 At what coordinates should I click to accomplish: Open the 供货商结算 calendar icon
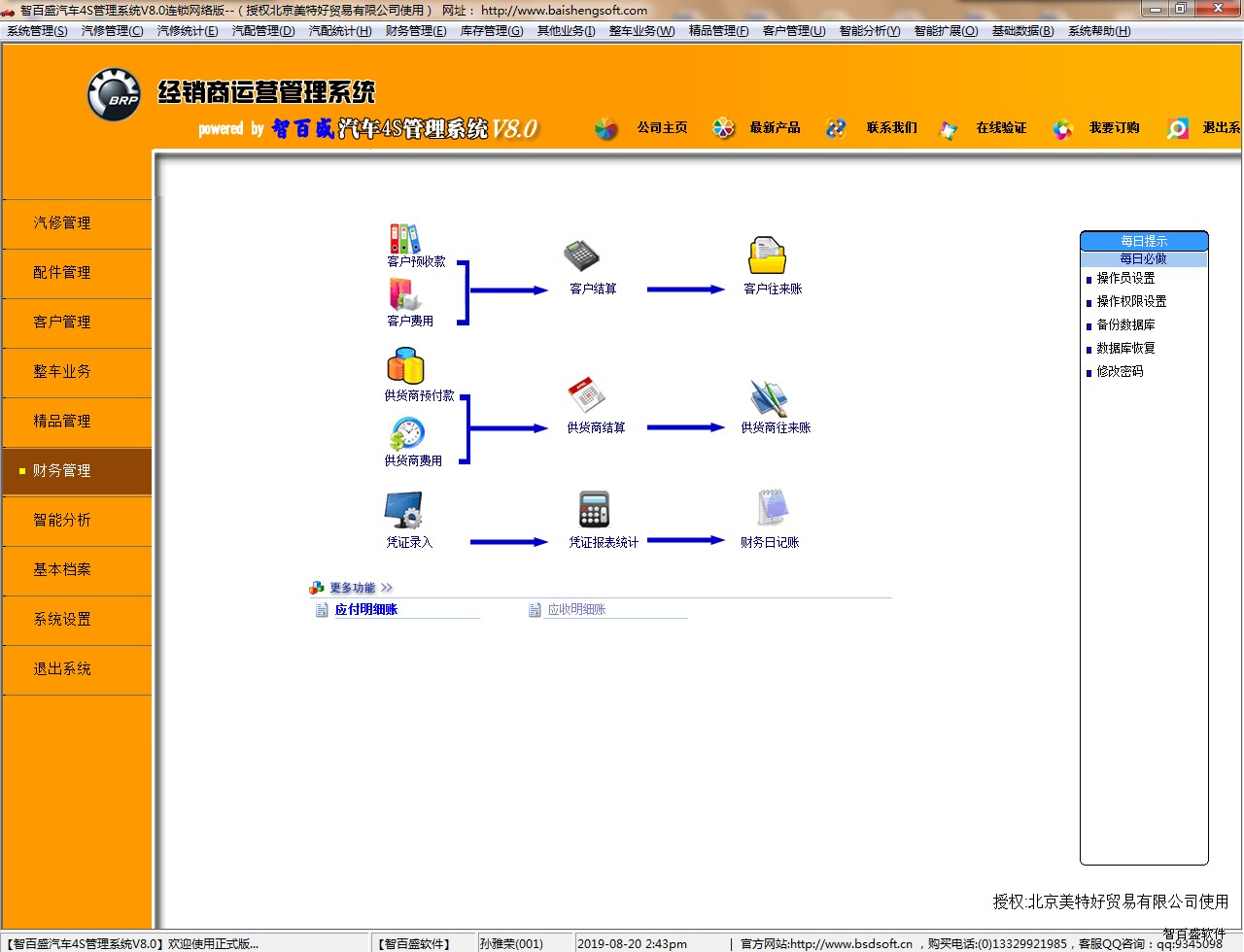click(x=586, y=394)
